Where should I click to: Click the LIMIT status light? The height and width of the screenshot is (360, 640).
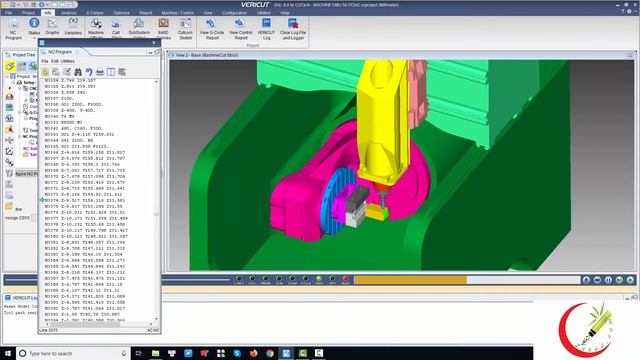click(239, 280)
